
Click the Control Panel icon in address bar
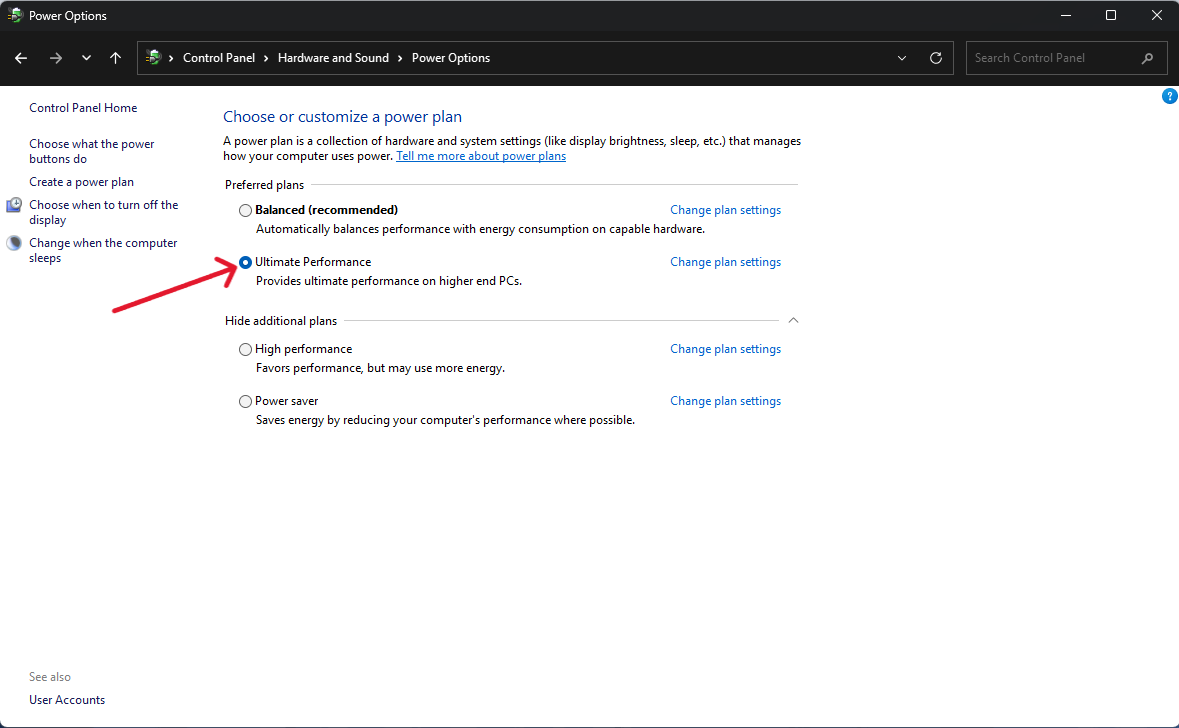(156, 58)
